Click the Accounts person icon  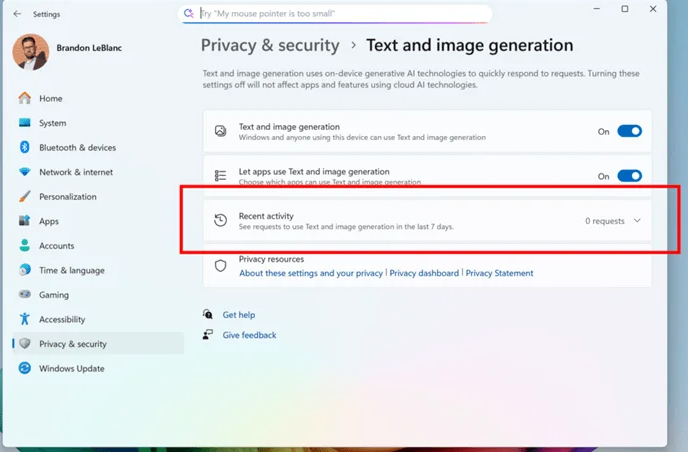click(x=25, y=245)
